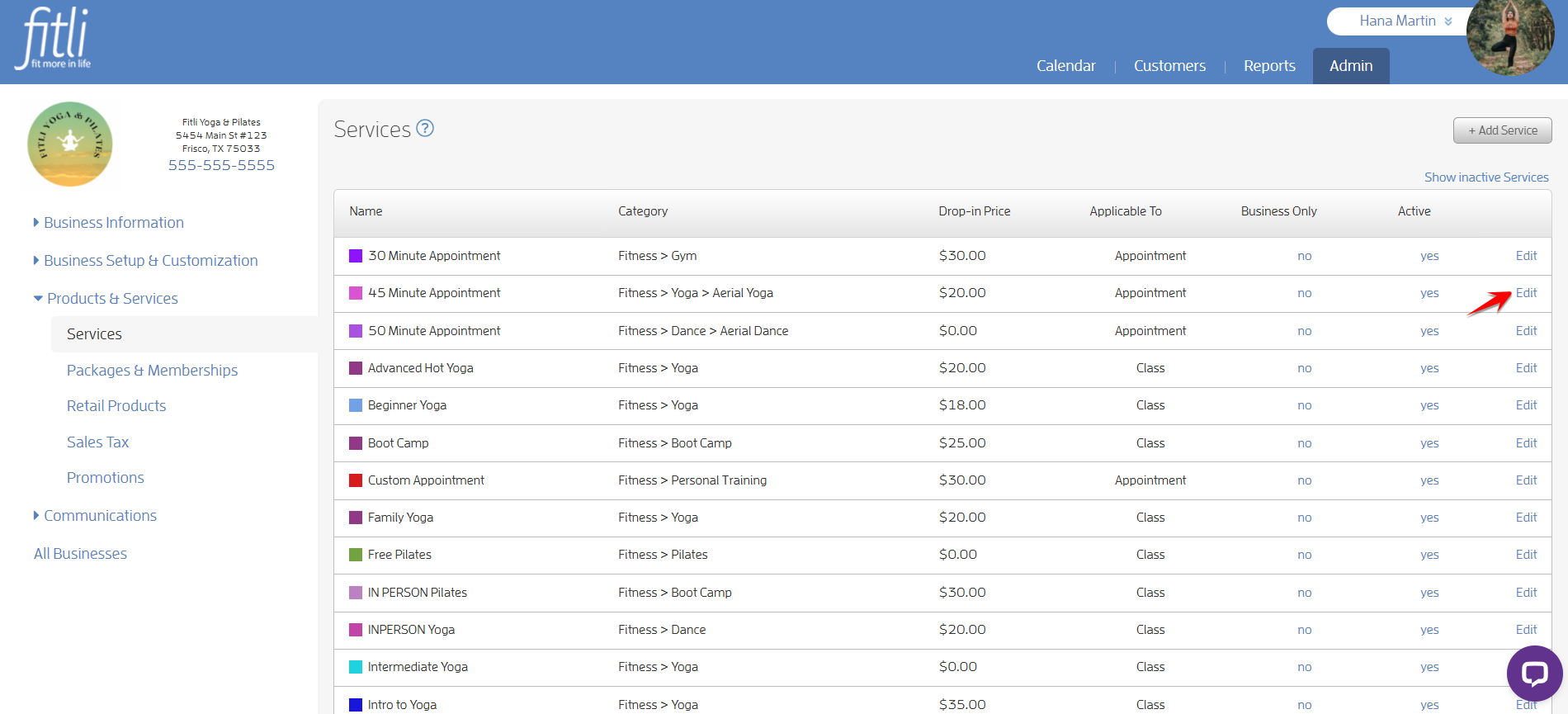
Task: Edit the Custom Appointment service
Action: click(x=1526, y=480)
